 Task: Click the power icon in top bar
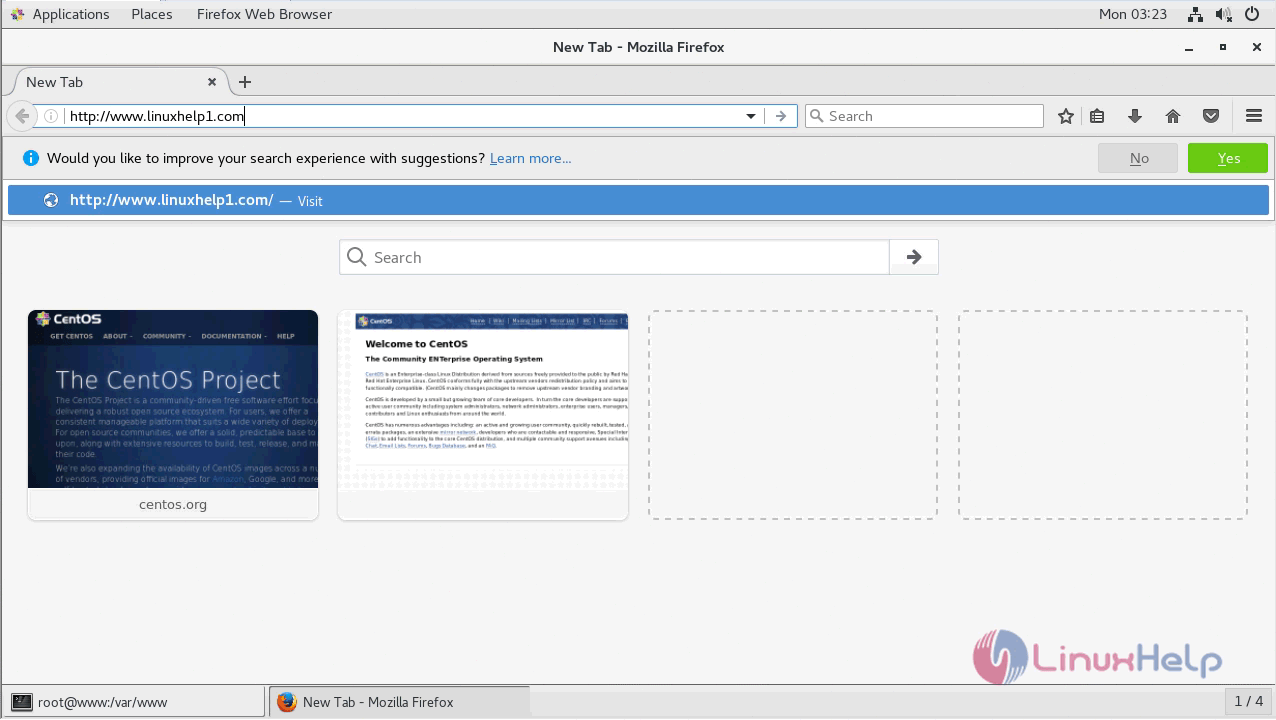[1252, 14]
